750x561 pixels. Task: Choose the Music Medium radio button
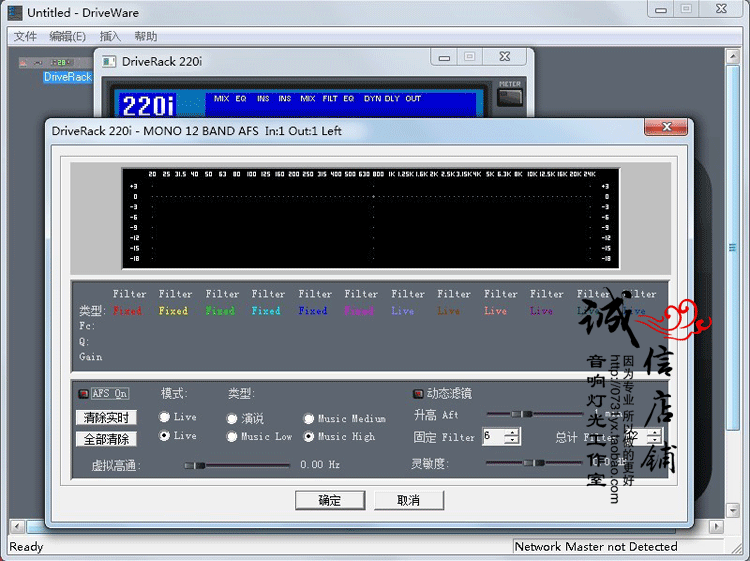tap(309, 419)
